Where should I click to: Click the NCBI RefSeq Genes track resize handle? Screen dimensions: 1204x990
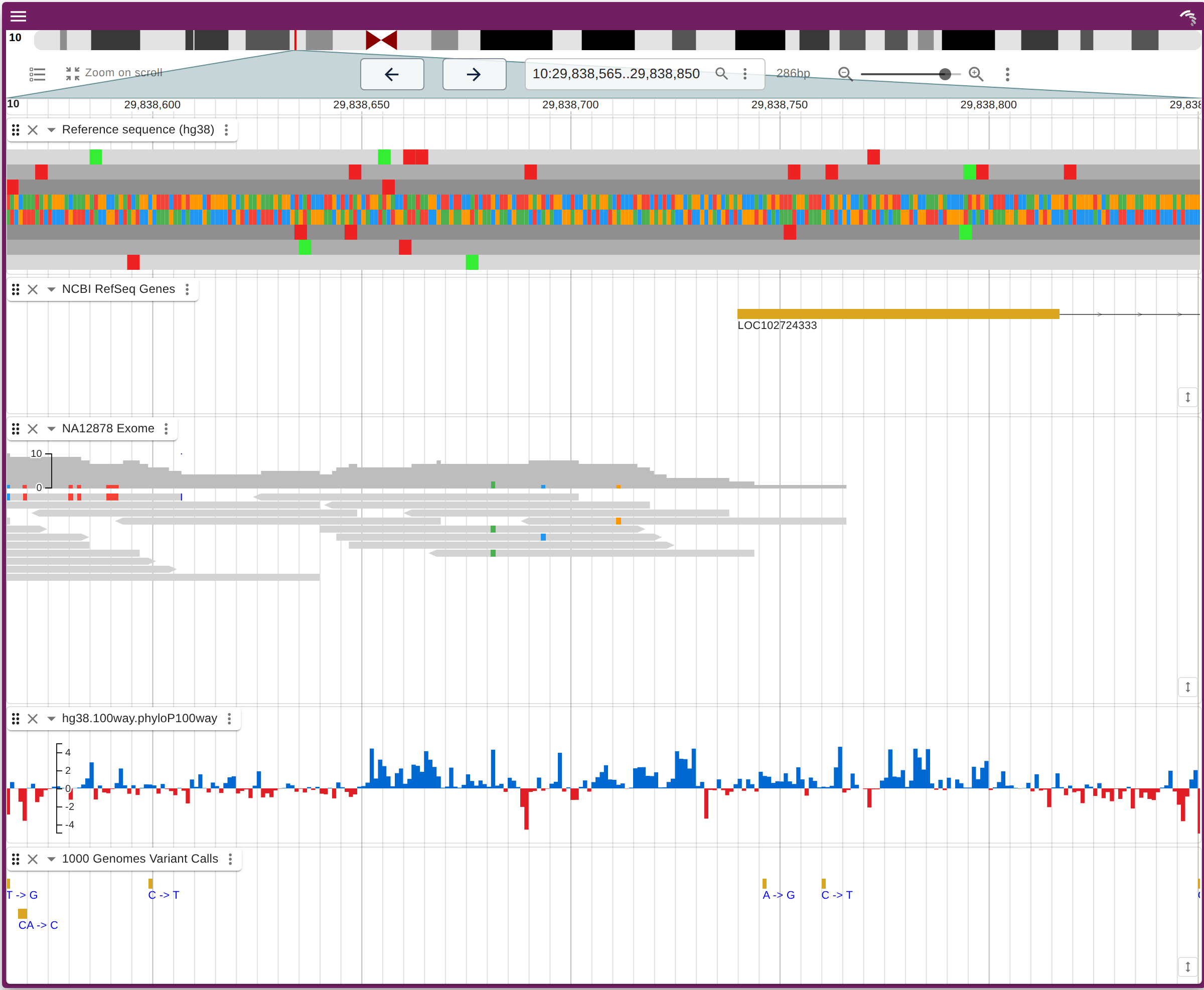pyautogui.click(x=1187, y=397)
